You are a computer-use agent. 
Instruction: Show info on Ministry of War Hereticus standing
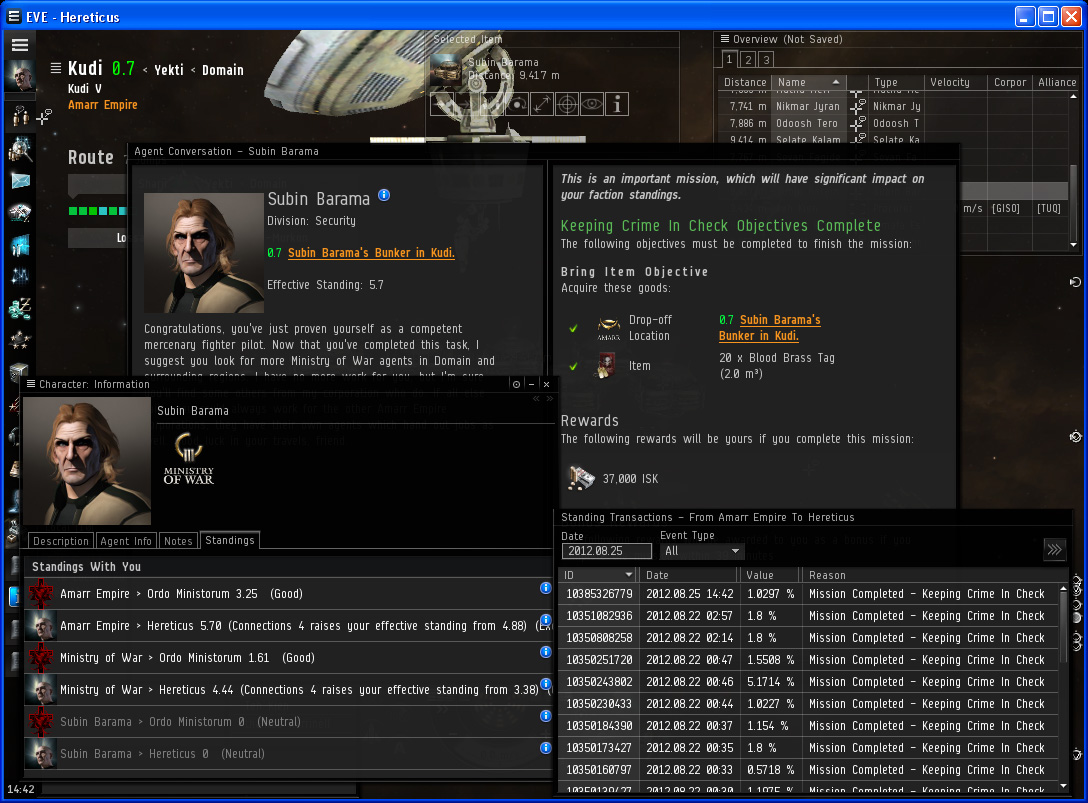(545, 684)
